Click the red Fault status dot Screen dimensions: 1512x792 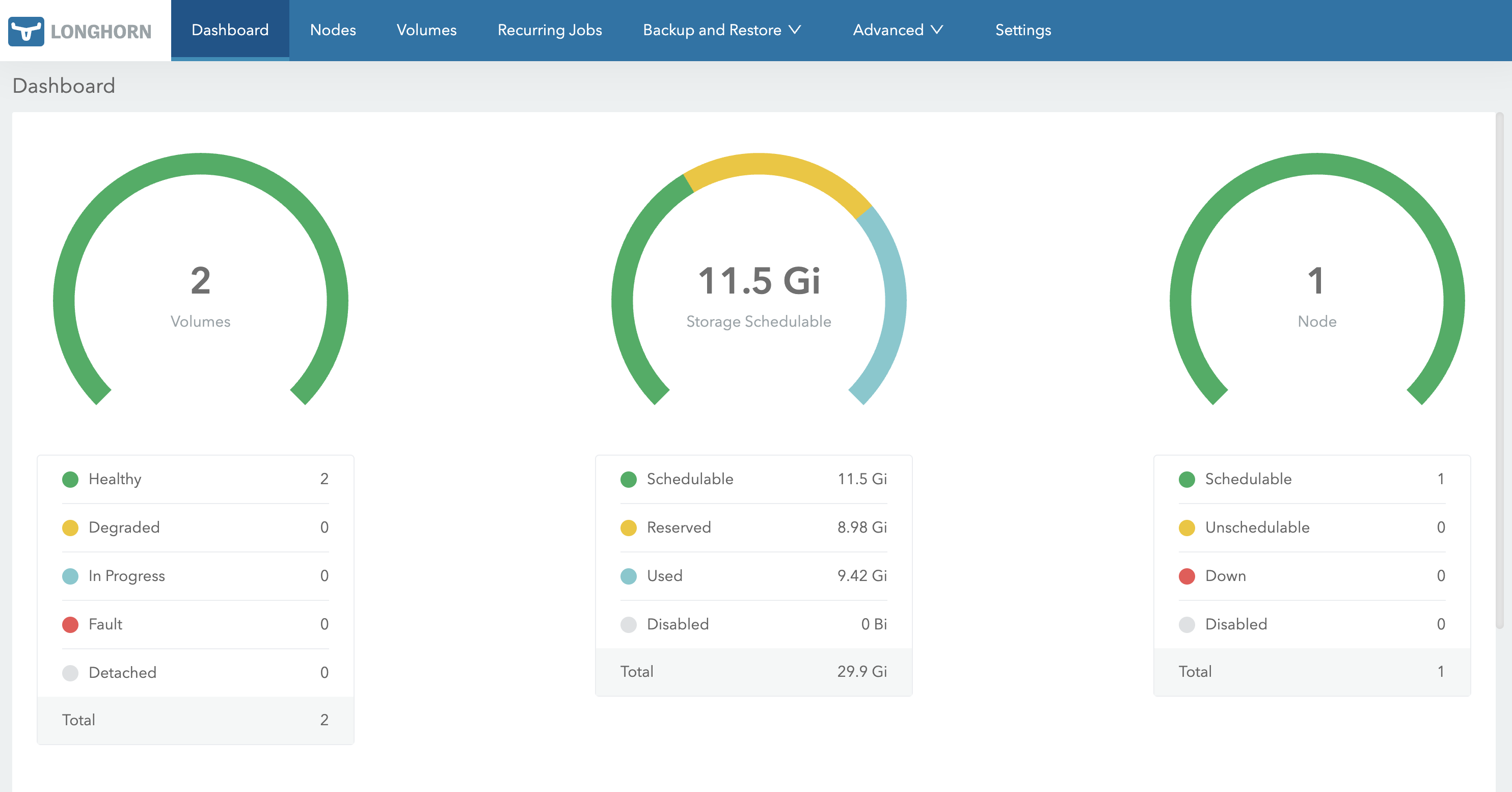point(70,624)
